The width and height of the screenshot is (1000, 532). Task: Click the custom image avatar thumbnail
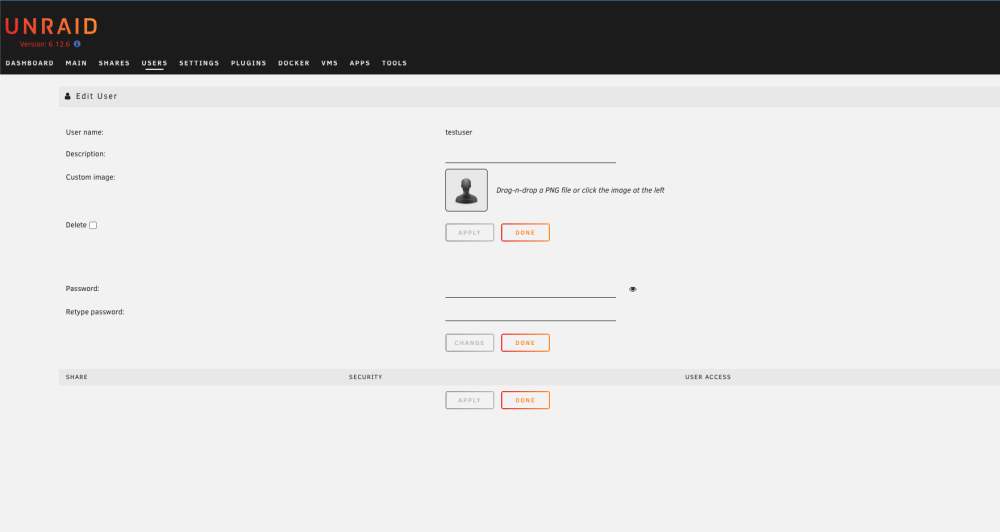[466, 190]
